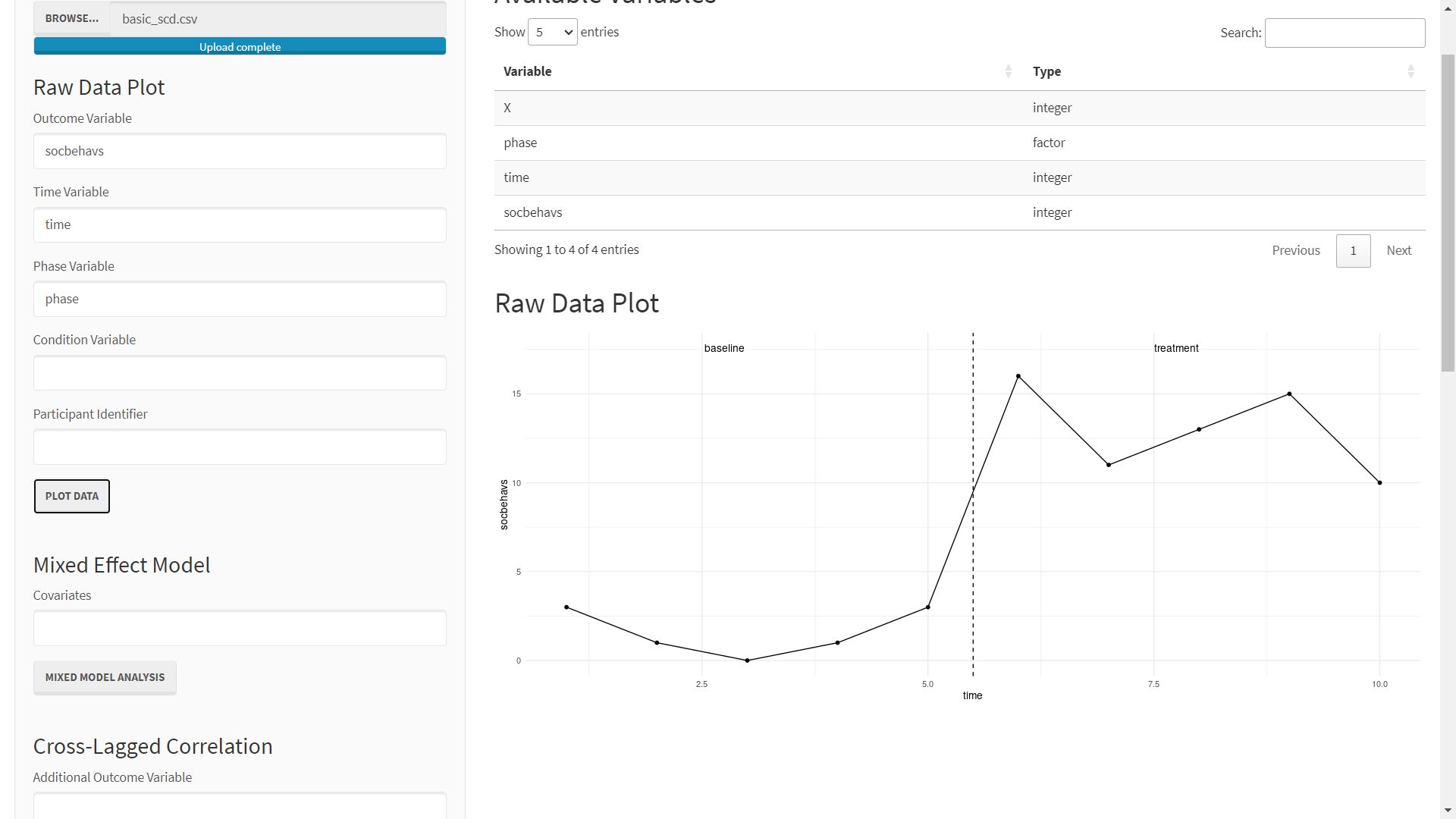Focus the table Search box
The height and width of the screenshot is (819, 1456).
(1345, 33)
